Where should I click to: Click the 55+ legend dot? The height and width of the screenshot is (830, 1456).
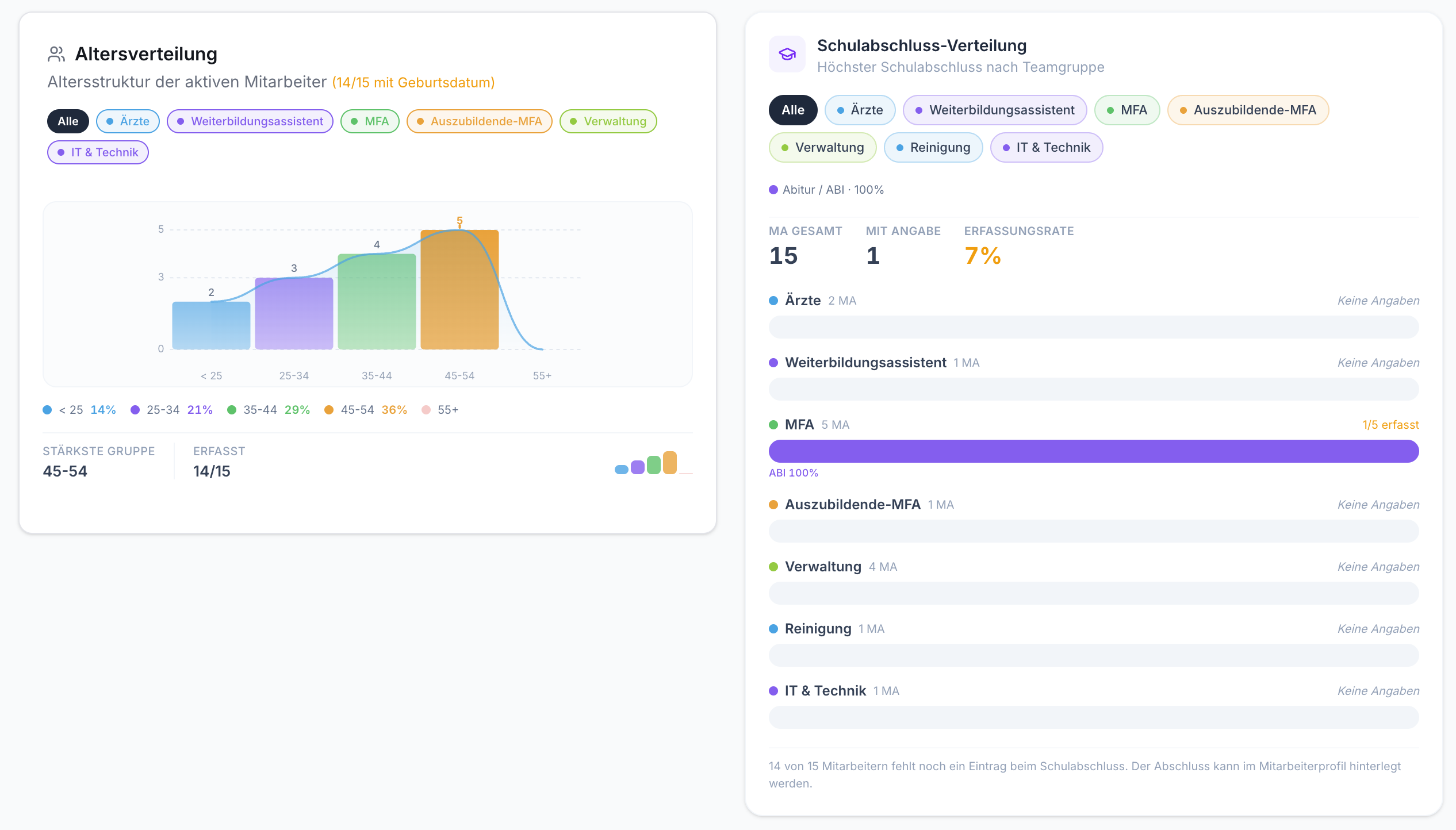click(426, 410)
